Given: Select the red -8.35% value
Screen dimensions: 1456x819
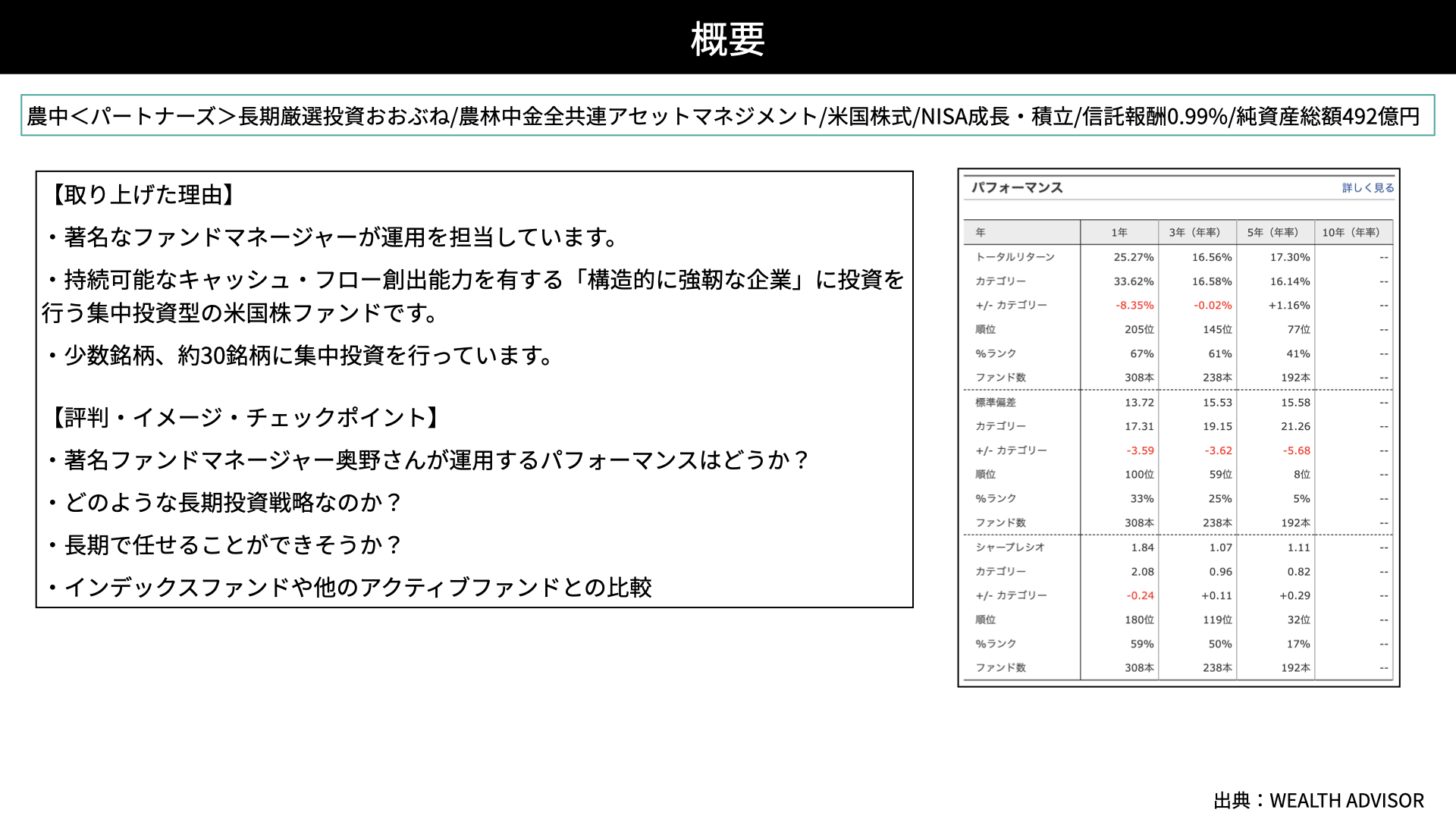Looking at the screenshot, I should [x=1134, y=306].
